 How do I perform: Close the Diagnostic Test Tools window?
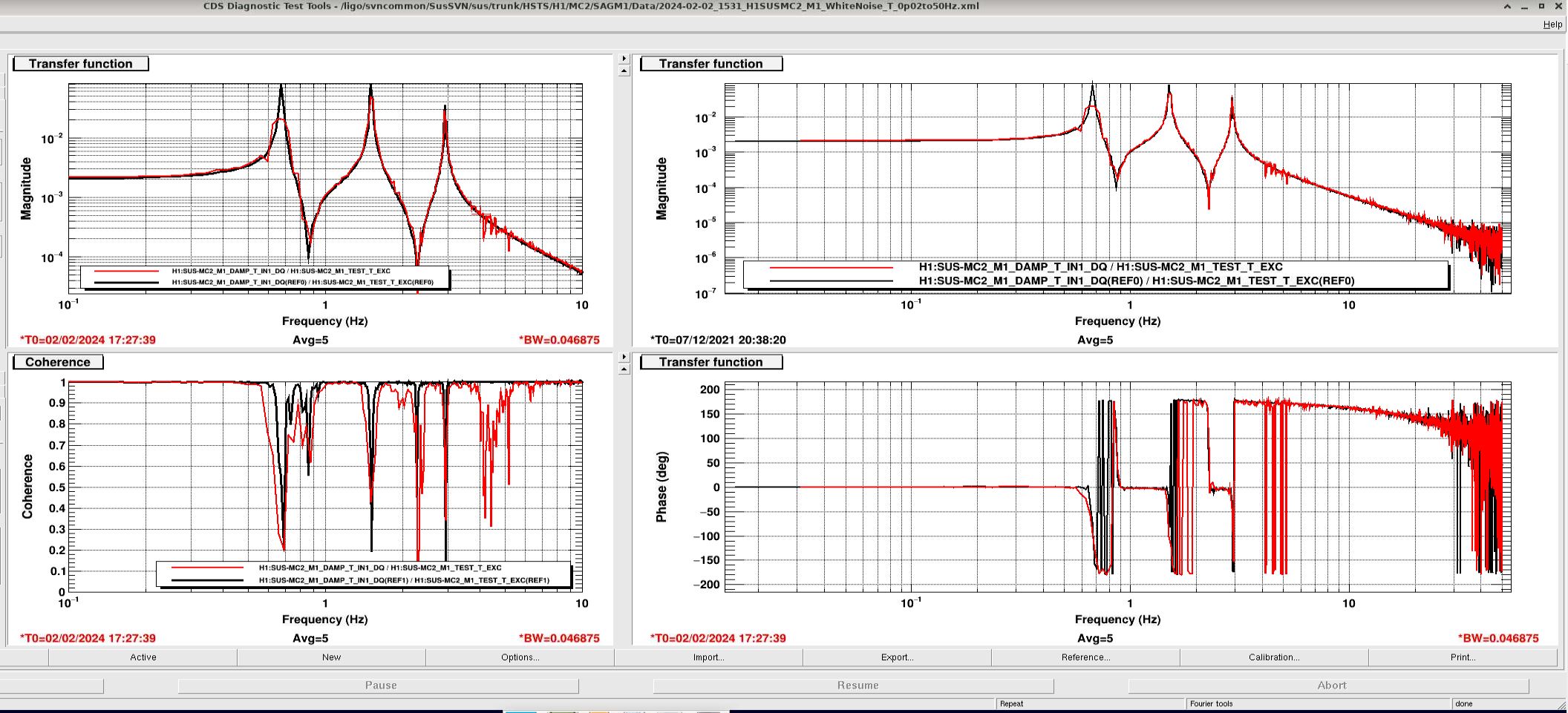[x=1558, y=7]
